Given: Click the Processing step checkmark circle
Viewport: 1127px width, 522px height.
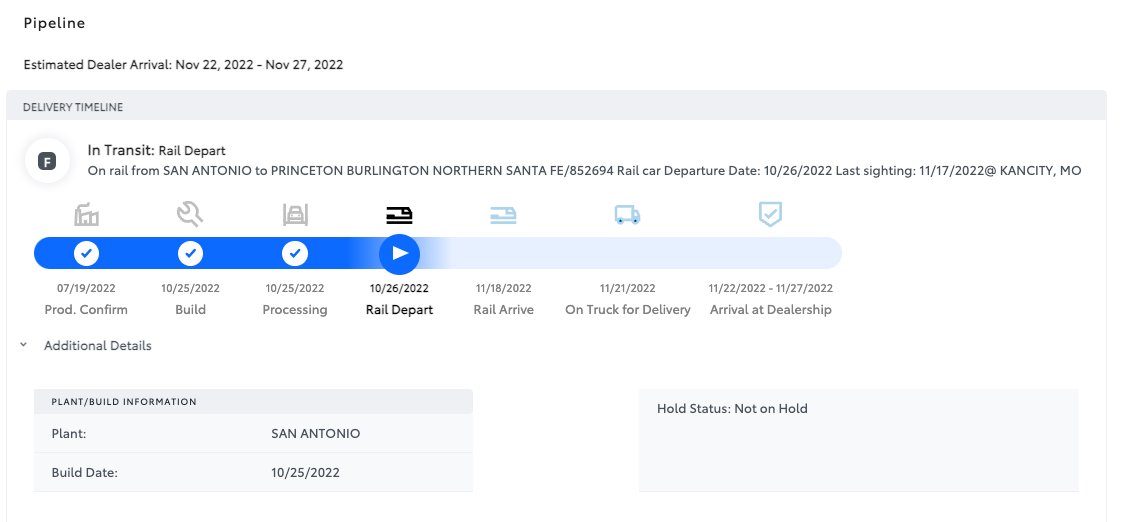Looking at the screenshot, I should [295, 253].
